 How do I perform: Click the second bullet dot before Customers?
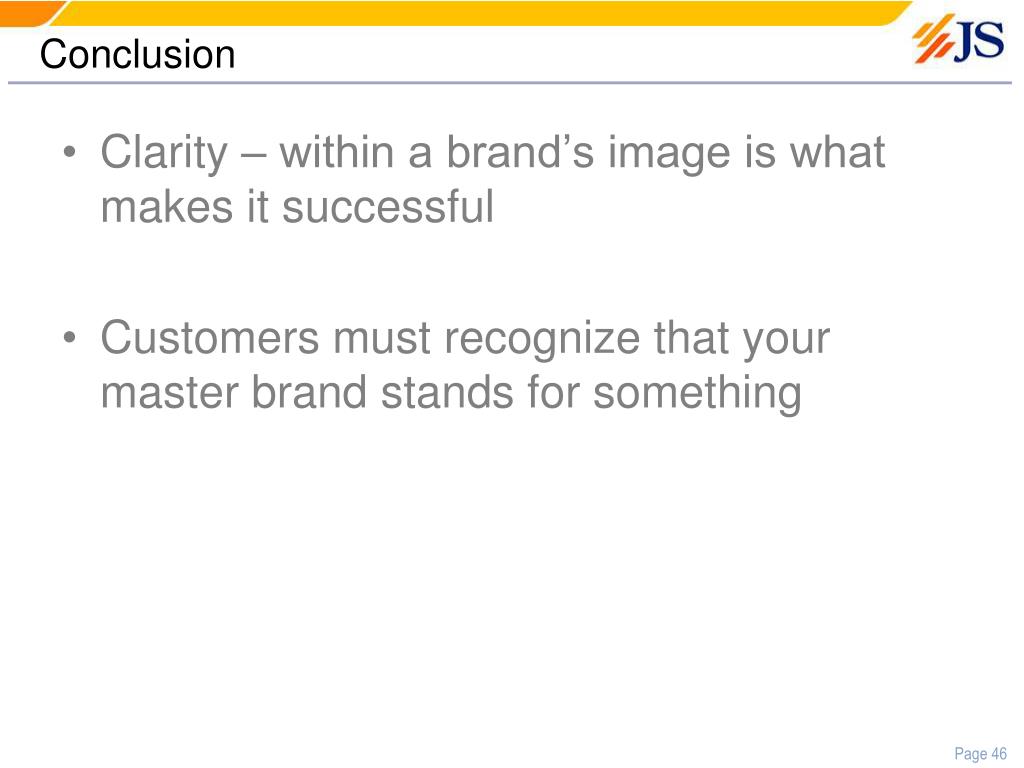click(70, 340)
